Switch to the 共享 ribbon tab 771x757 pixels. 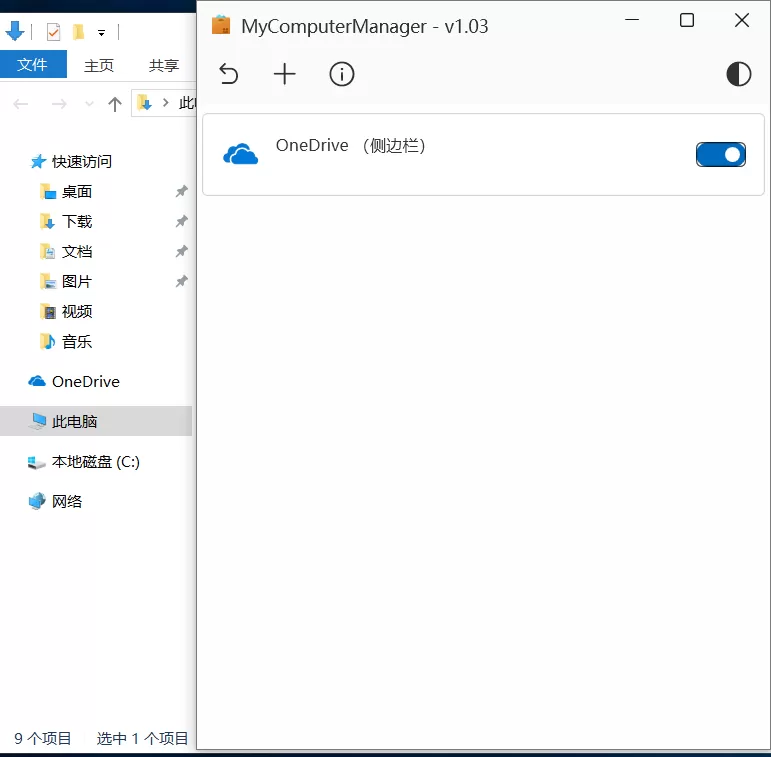tap(164, 65)
